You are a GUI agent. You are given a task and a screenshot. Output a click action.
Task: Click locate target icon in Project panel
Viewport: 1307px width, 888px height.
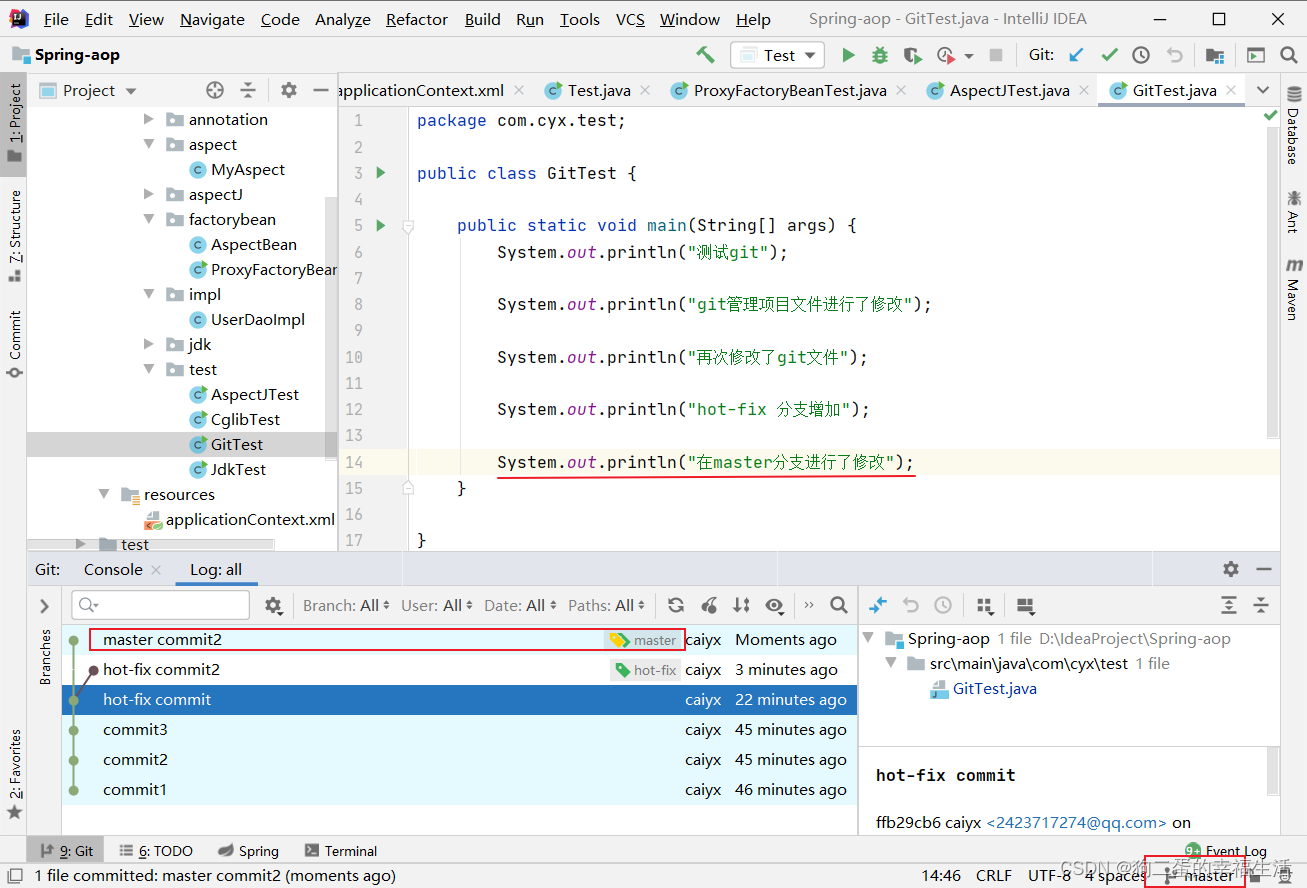coord(215,90)
